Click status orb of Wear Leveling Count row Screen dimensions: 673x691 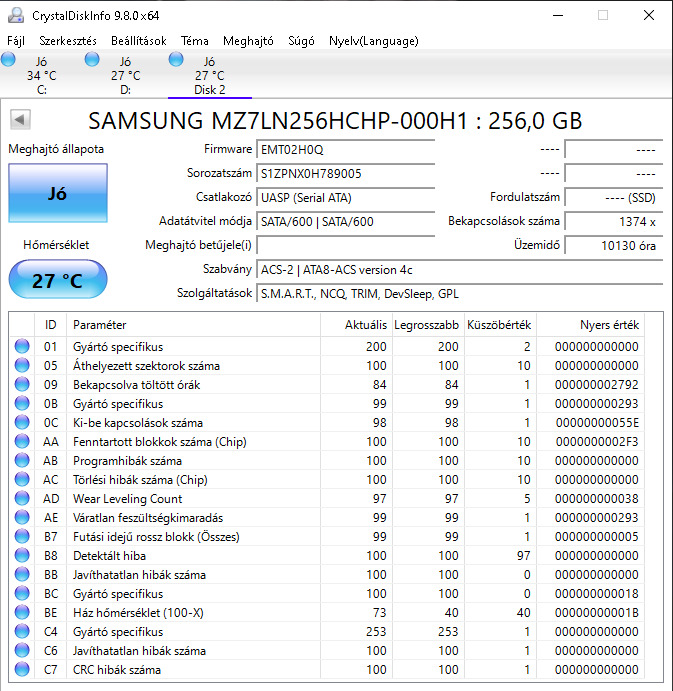[22, 498]
